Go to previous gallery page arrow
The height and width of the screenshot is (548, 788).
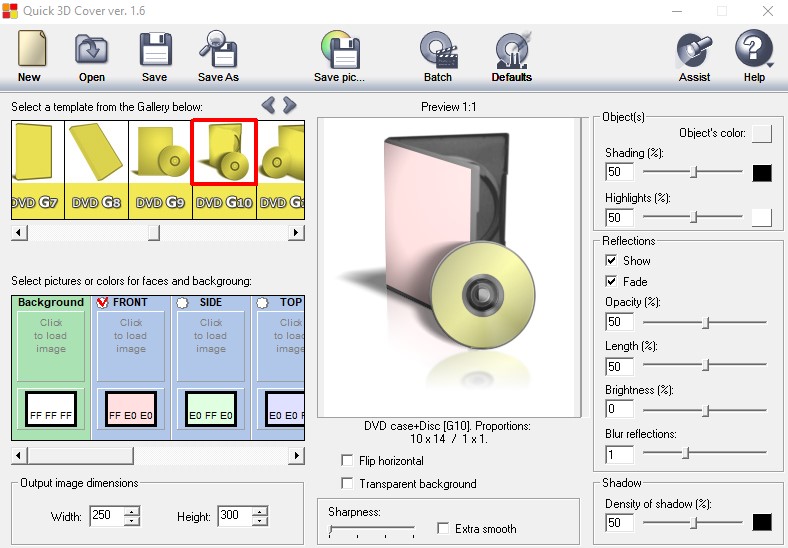pos(268,105)
